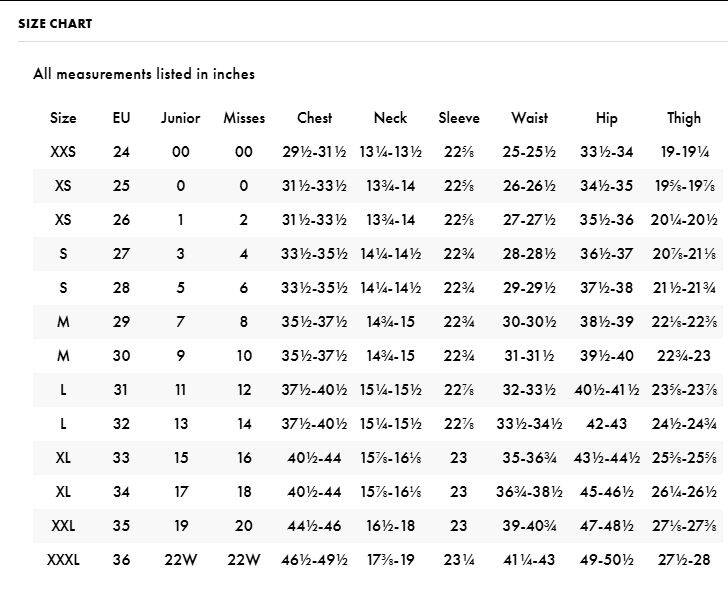Screen dimensions: 728x607
Task: Click the Thigh column header
Action: tap(684, 118)
